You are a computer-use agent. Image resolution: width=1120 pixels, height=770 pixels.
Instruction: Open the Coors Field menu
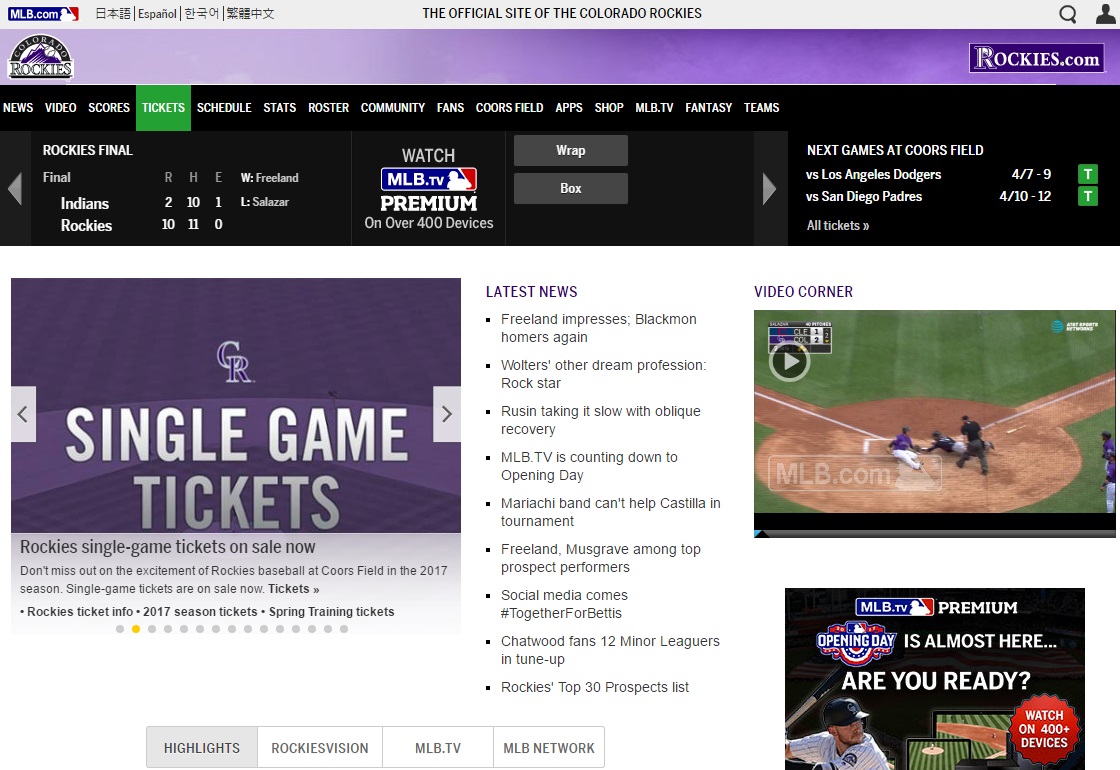(x=510, y=108)
